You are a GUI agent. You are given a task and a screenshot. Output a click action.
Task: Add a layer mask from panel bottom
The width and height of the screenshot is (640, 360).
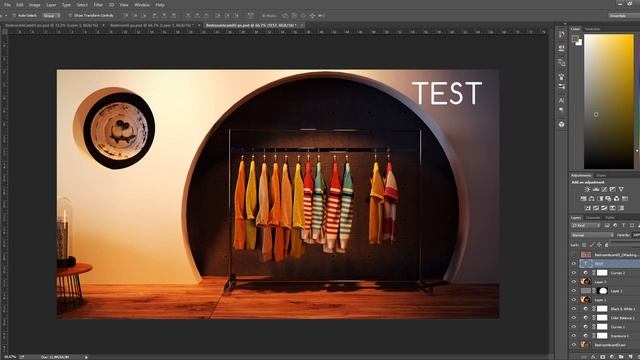[x=602, y=357]
